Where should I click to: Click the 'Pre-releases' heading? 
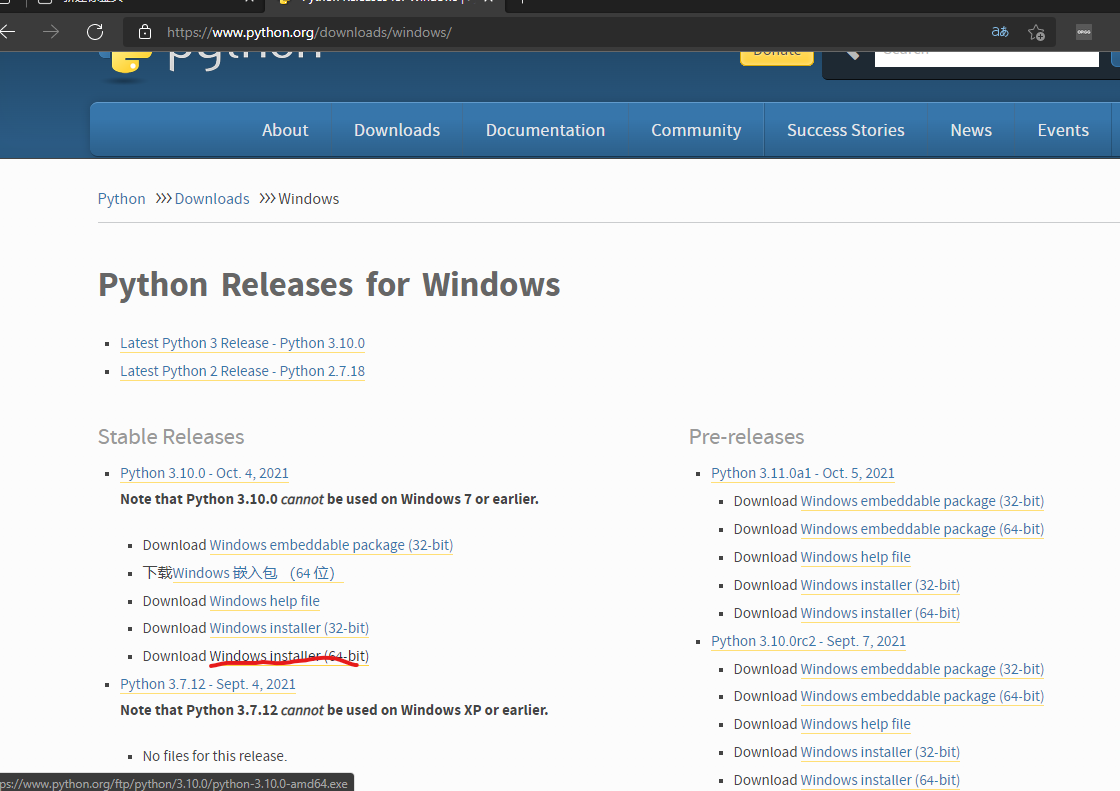click(x=746, y=437)
